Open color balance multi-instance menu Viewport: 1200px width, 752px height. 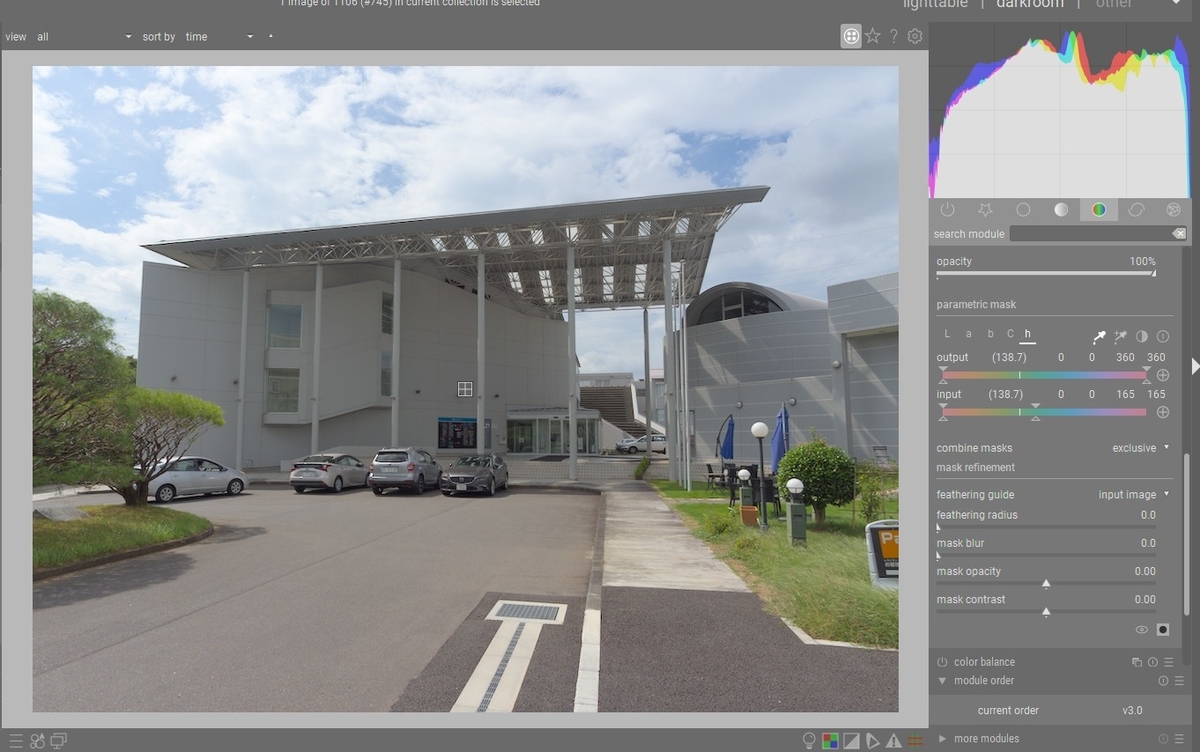click(1137, 662)
